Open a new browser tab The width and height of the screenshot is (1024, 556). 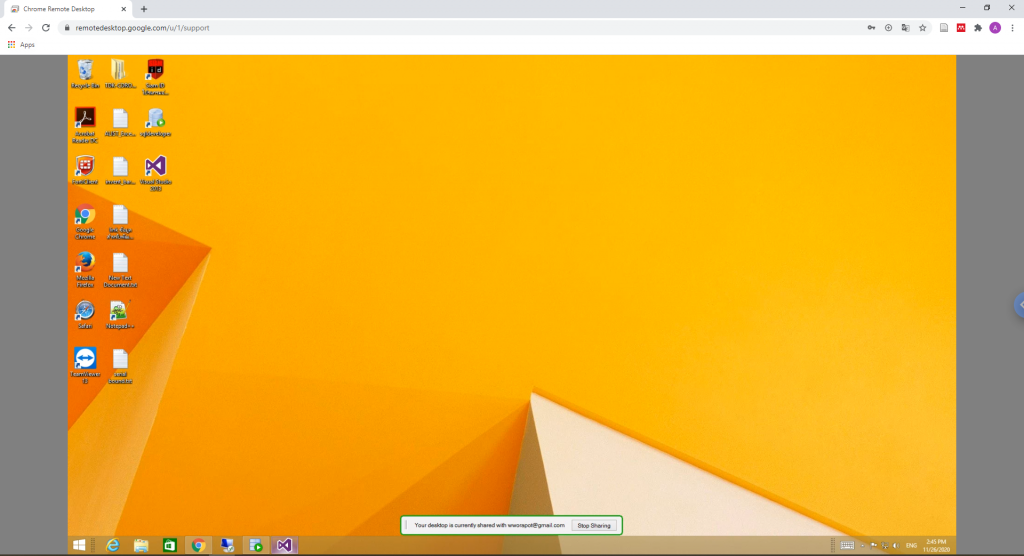point(144,8)
